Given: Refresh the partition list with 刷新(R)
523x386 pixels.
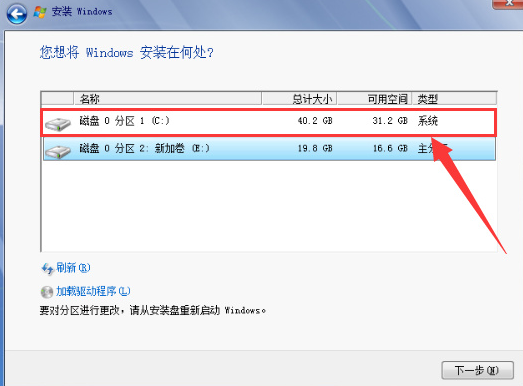Looking at the screenshot, I should click(73, 268).
